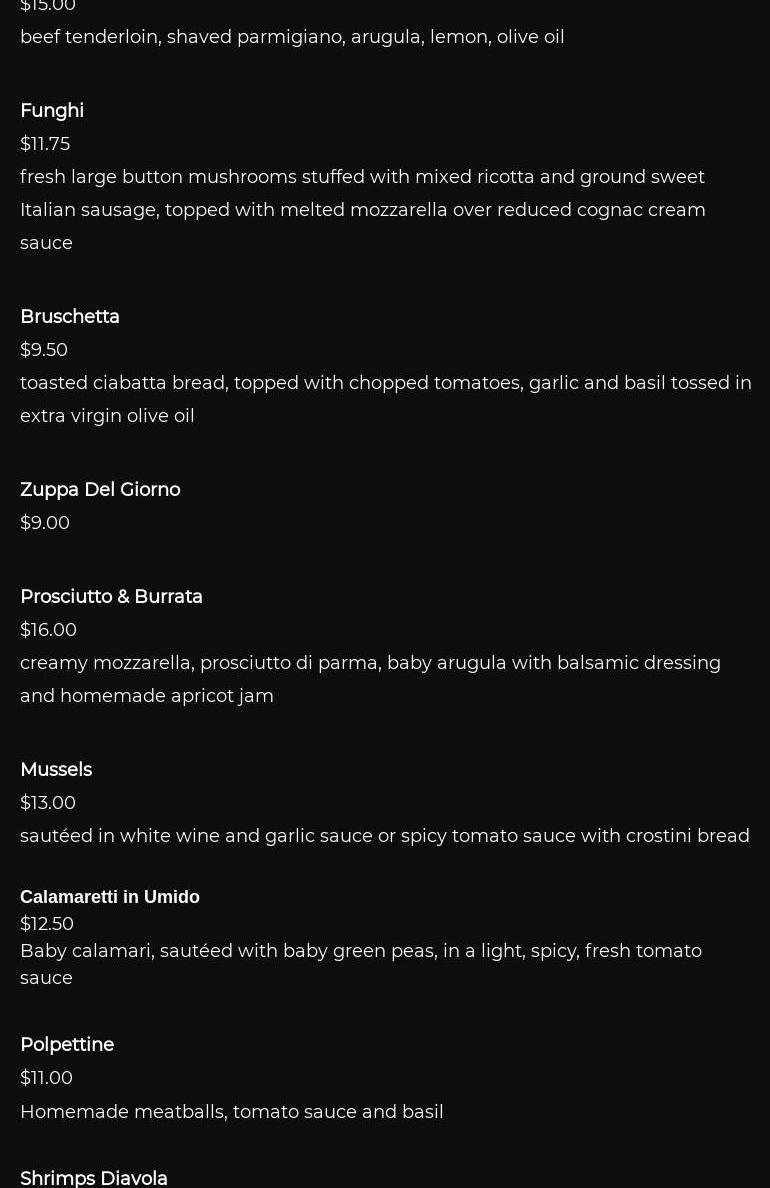
Task: Click the Bruschetta item heading
Action: coord(70,317)
